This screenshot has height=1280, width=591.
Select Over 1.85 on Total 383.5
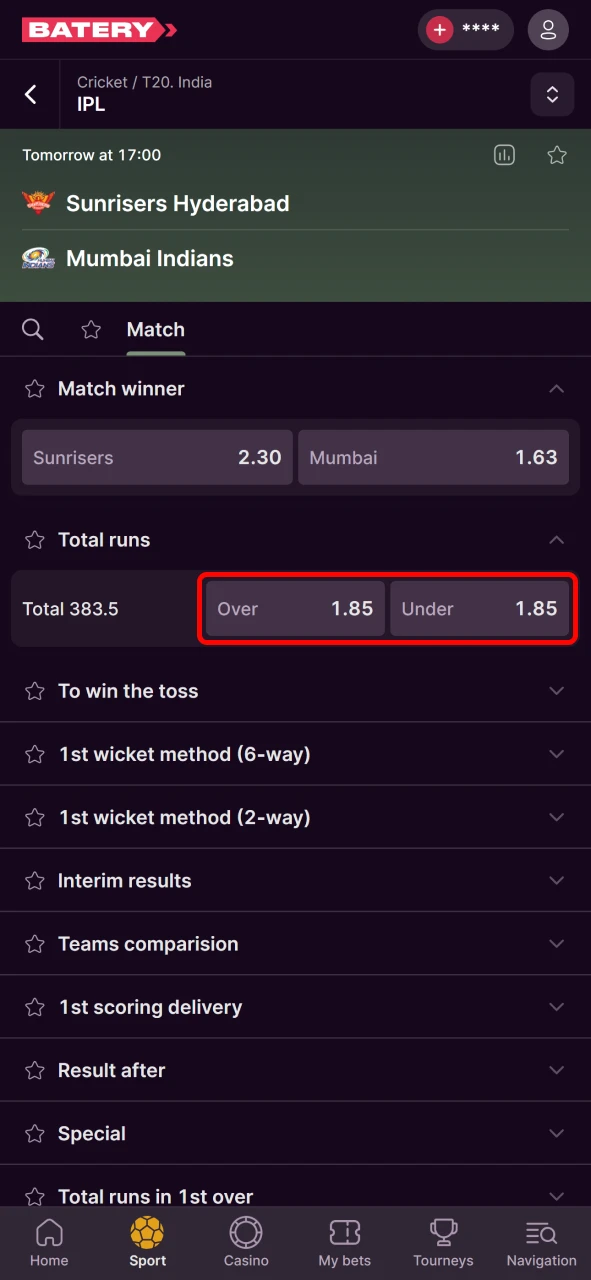293,608
